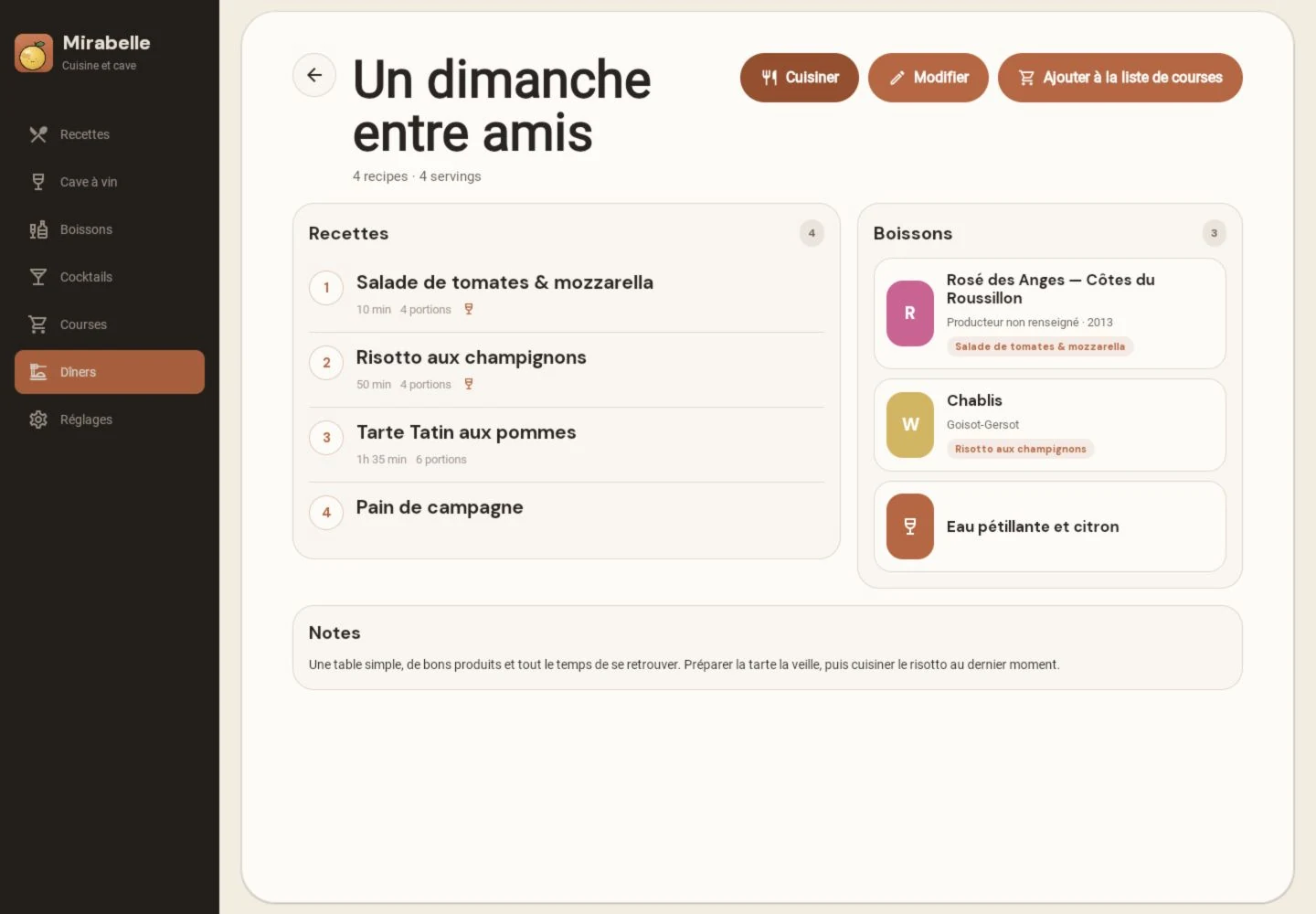The height and width of the screenshot is (914, 1316).
Task: Open the Cocktails section
Action: click(x=110, y=277)
